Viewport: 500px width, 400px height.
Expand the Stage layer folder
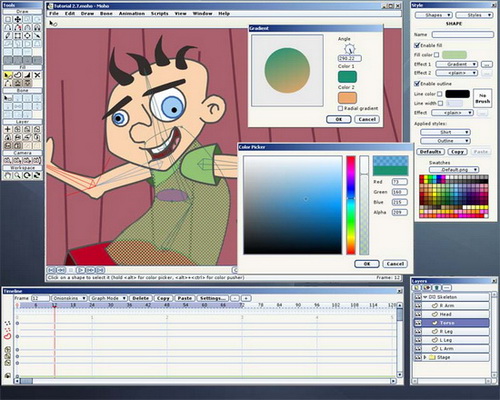click(x=425, y=357)
